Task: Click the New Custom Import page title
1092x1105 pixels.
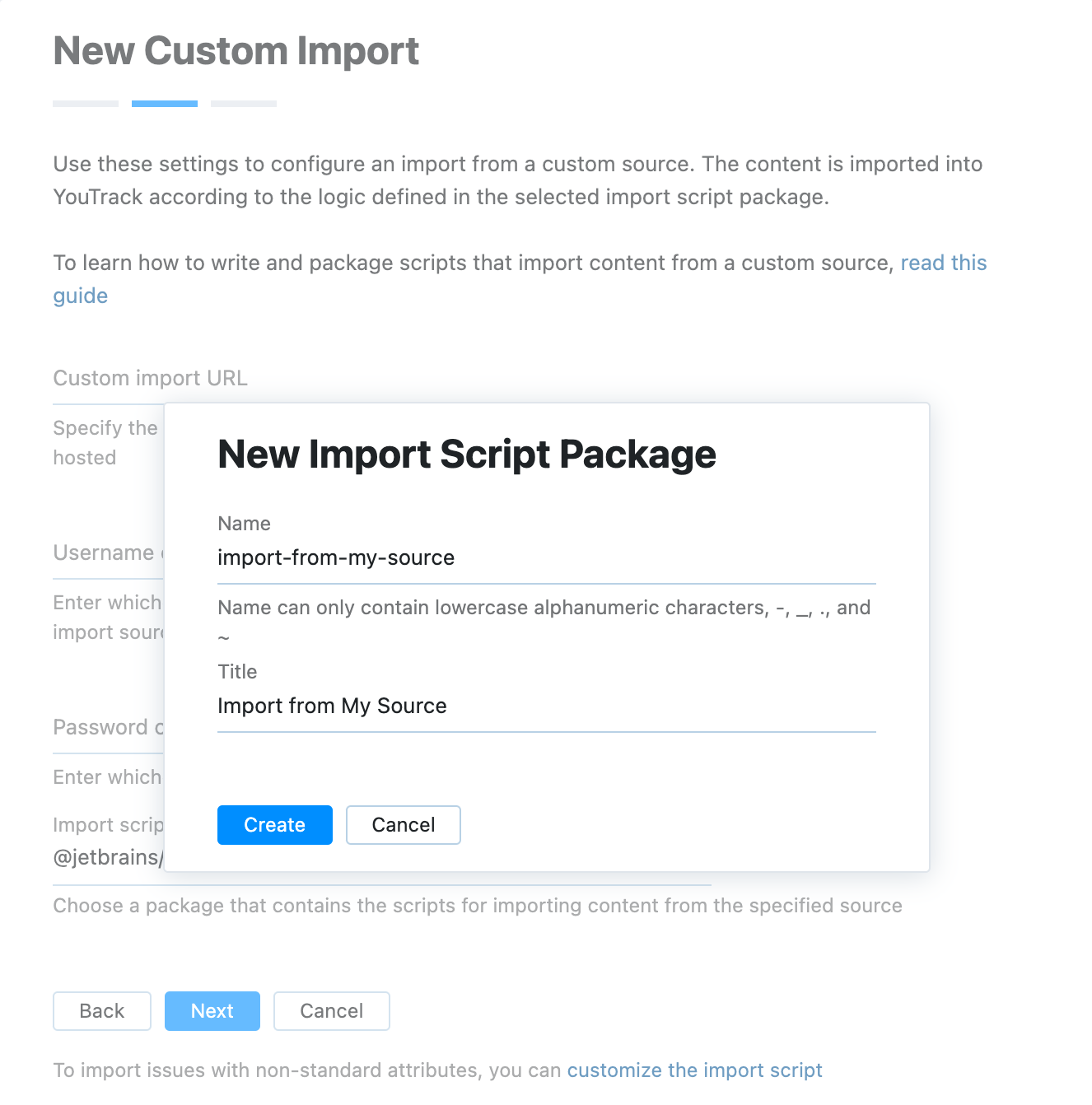Action: coord(236,50)
